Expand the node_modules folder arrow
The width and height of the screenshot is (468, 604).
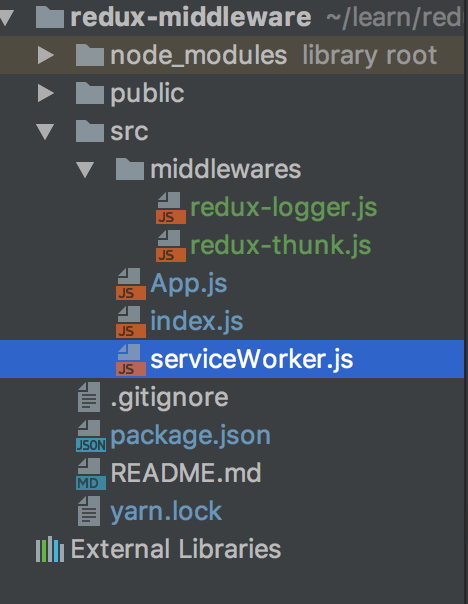46,55
